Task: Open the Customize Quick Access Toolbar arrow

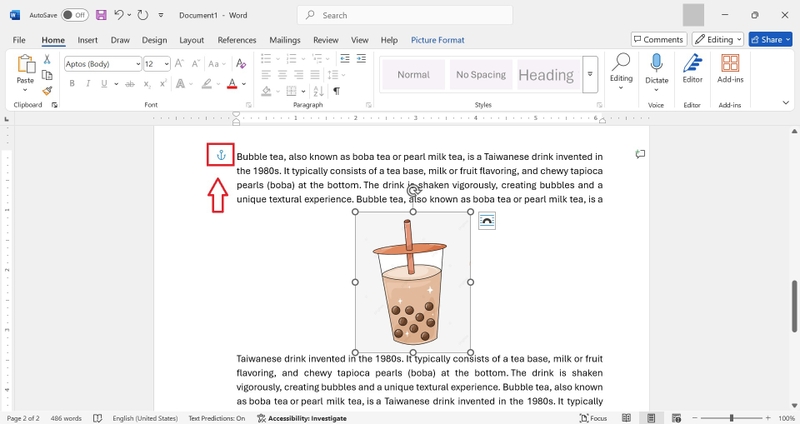Action: point(161,15)
